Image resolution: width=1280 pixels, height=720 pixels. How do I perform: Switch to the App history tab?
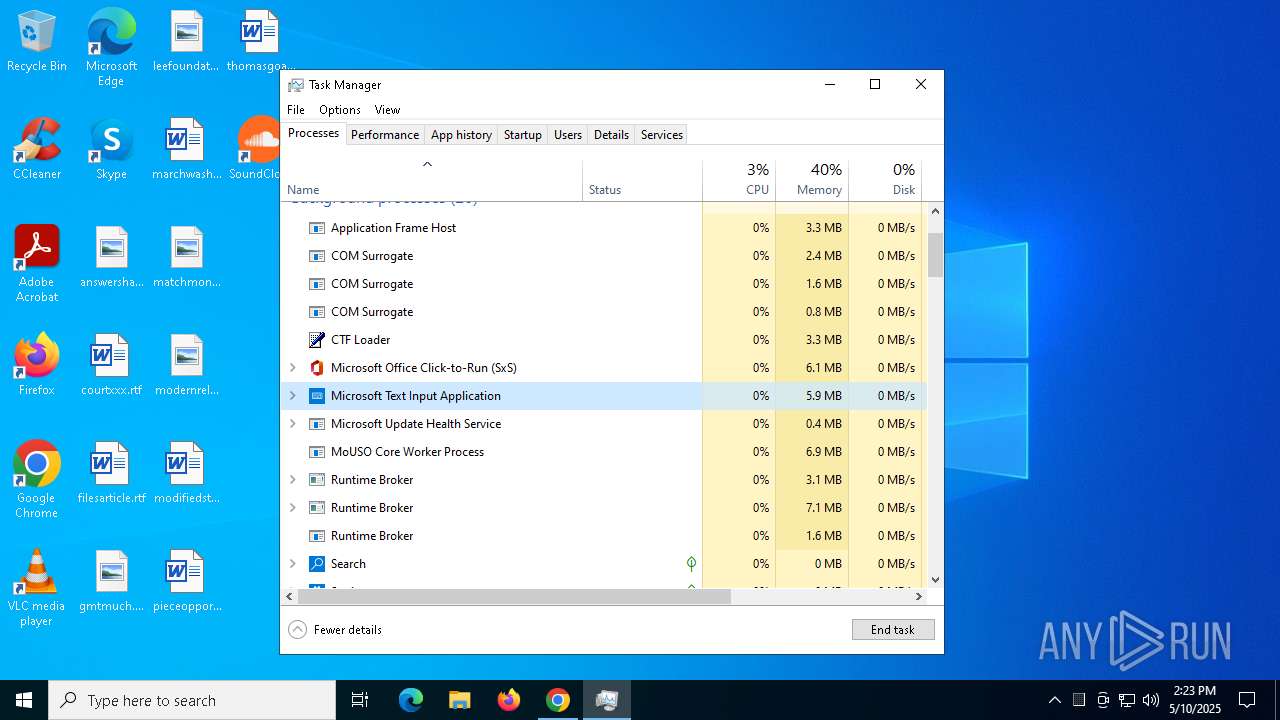(x=461, y=135)
